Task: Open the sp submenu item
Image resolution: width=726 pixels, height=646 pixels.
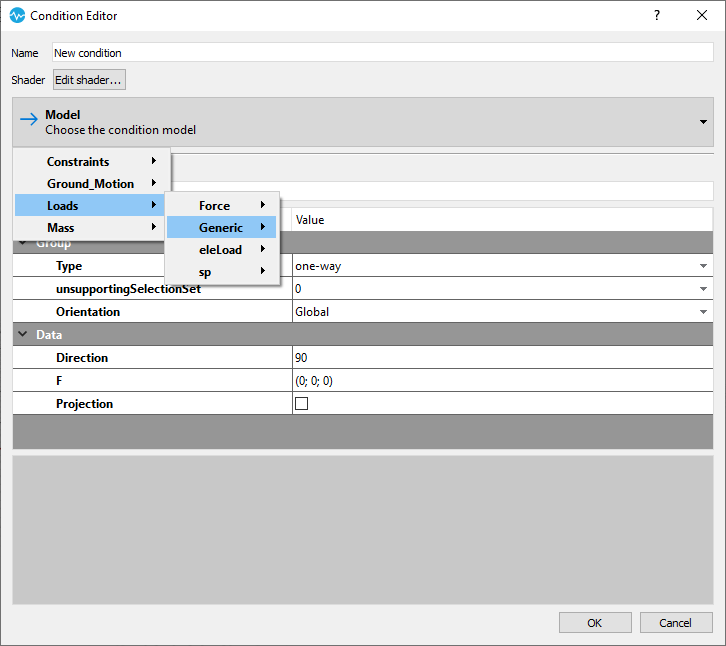Action: click(221, 272)
